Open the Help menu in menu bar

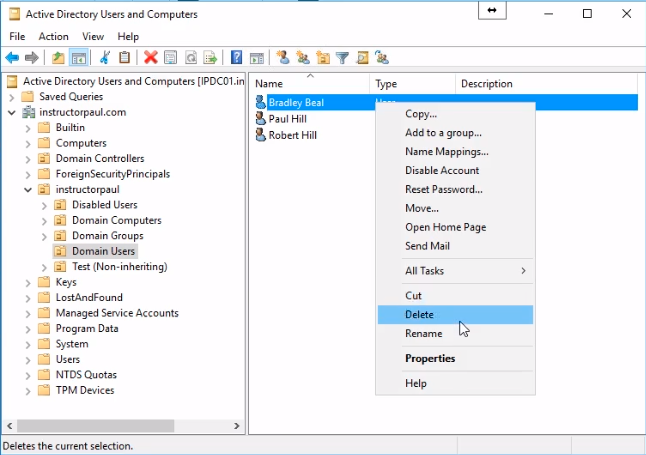click(x=128, y=37)
